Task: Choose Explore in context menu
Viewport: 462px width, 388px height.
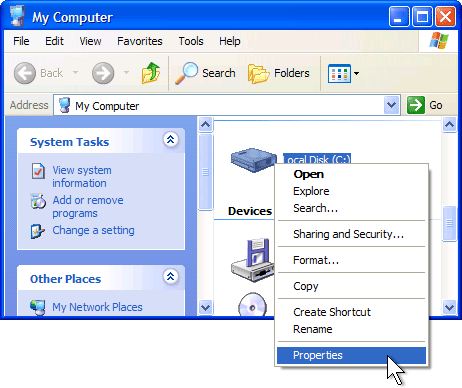Action: coord(351,191)
